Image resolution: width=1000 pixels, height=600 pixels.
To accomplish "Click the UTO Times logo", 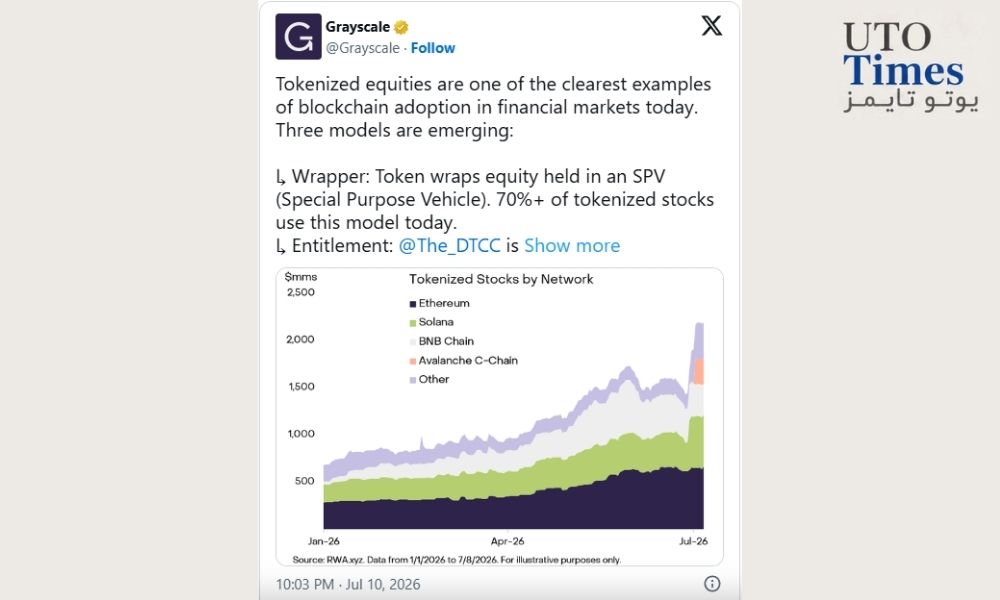I will 910,67.
